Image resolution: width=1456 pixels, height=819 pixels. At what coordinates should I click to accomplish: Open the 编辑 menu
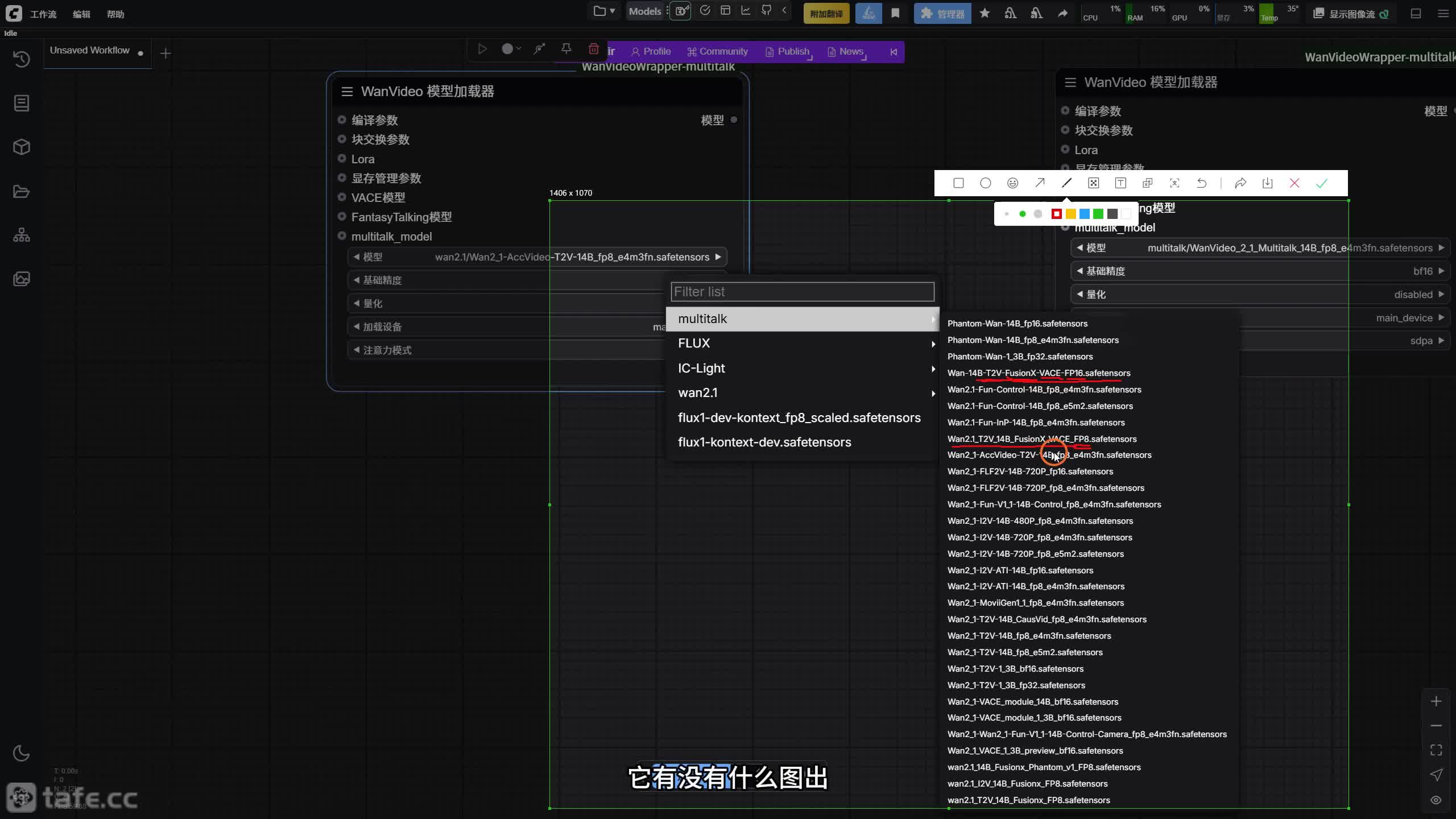pyautogui.click(x=81, y=14)
